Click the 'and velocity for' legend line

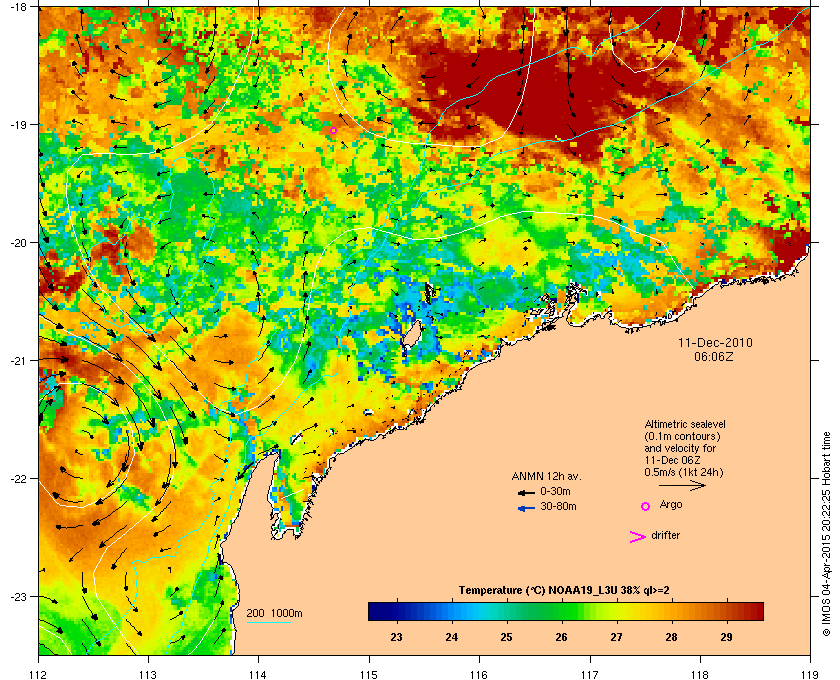[680, 448]
